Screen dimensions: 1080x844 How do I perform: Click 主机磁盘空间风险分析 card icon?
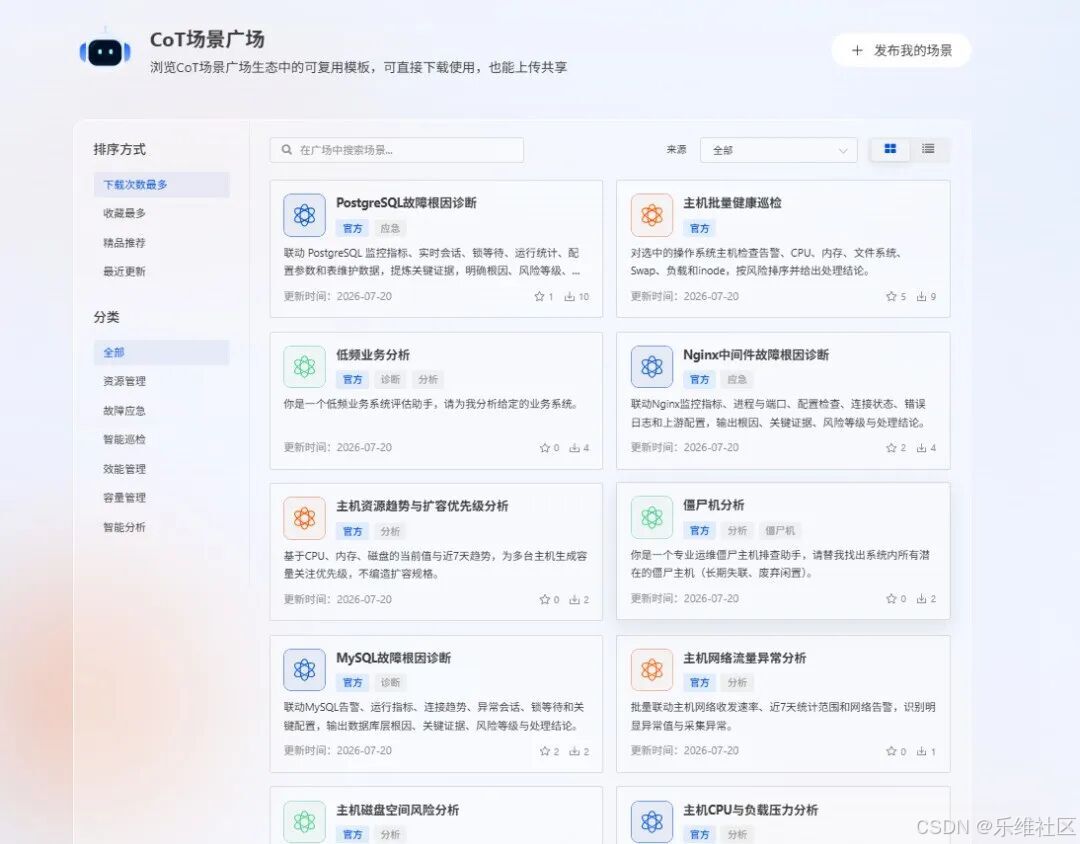304,821
